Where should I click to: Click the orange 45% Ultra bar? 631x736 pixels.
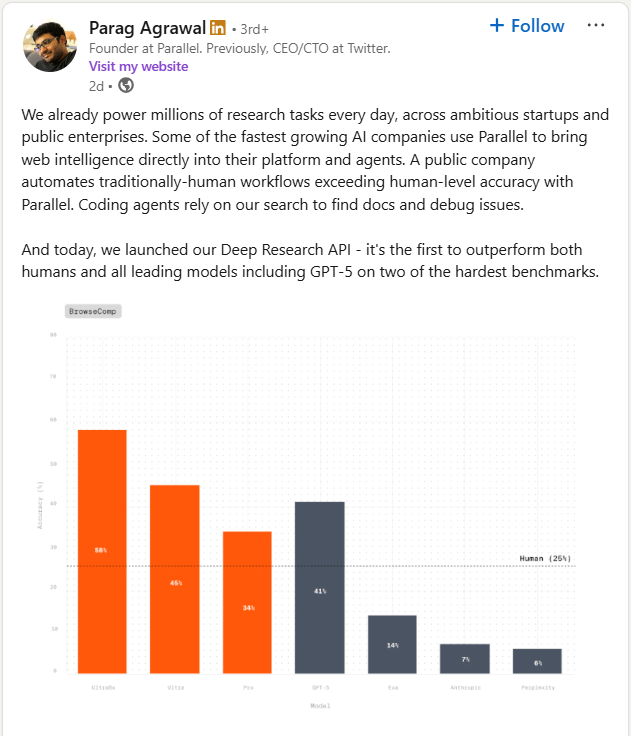click(175, 579)
